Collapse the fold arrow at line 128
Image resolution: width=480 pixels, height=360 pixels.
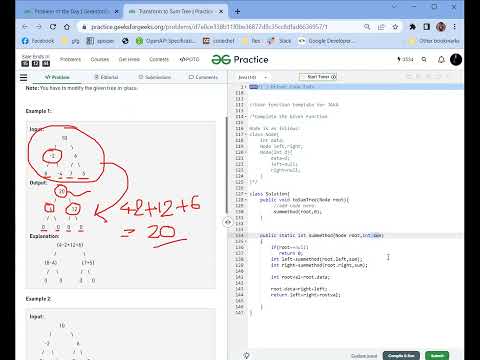246,200
